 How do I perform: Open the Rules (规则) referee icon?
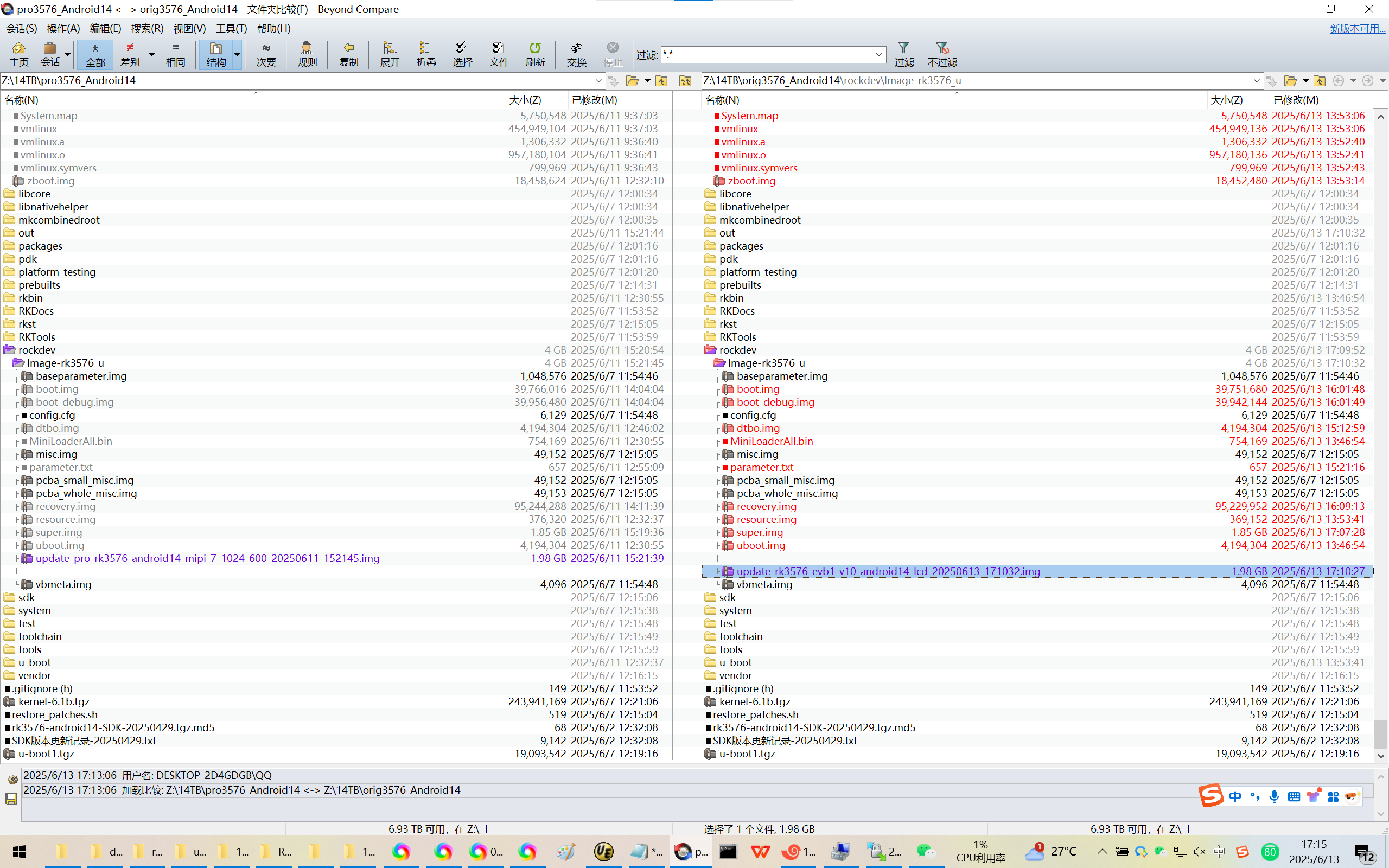[307, 54]
